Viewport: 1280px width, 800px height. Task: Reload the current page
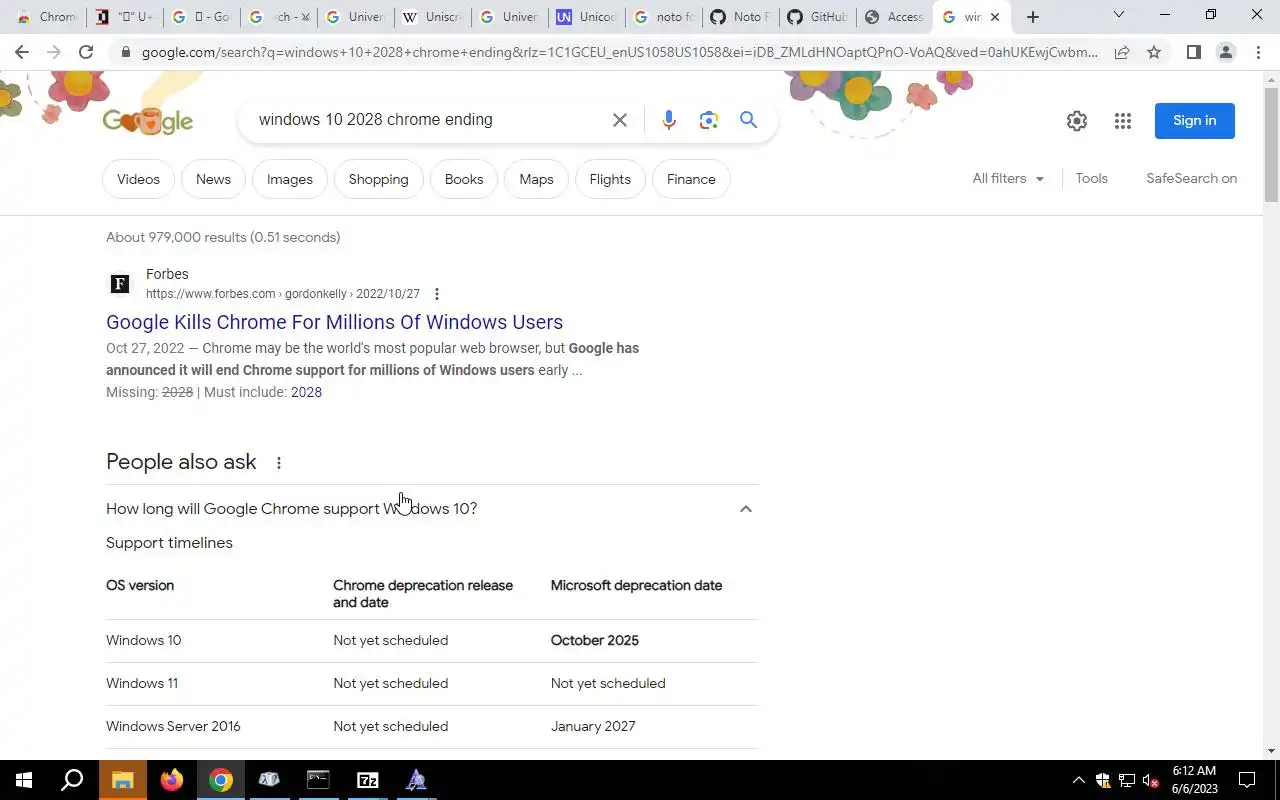(x=86, y=52)
